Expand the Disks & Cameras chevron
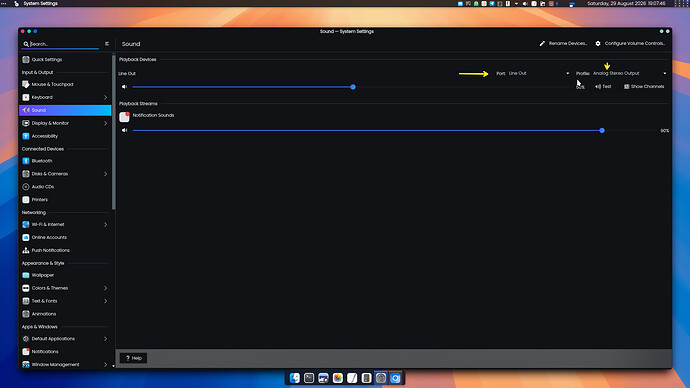690x388 pixels. coord(106,174)
